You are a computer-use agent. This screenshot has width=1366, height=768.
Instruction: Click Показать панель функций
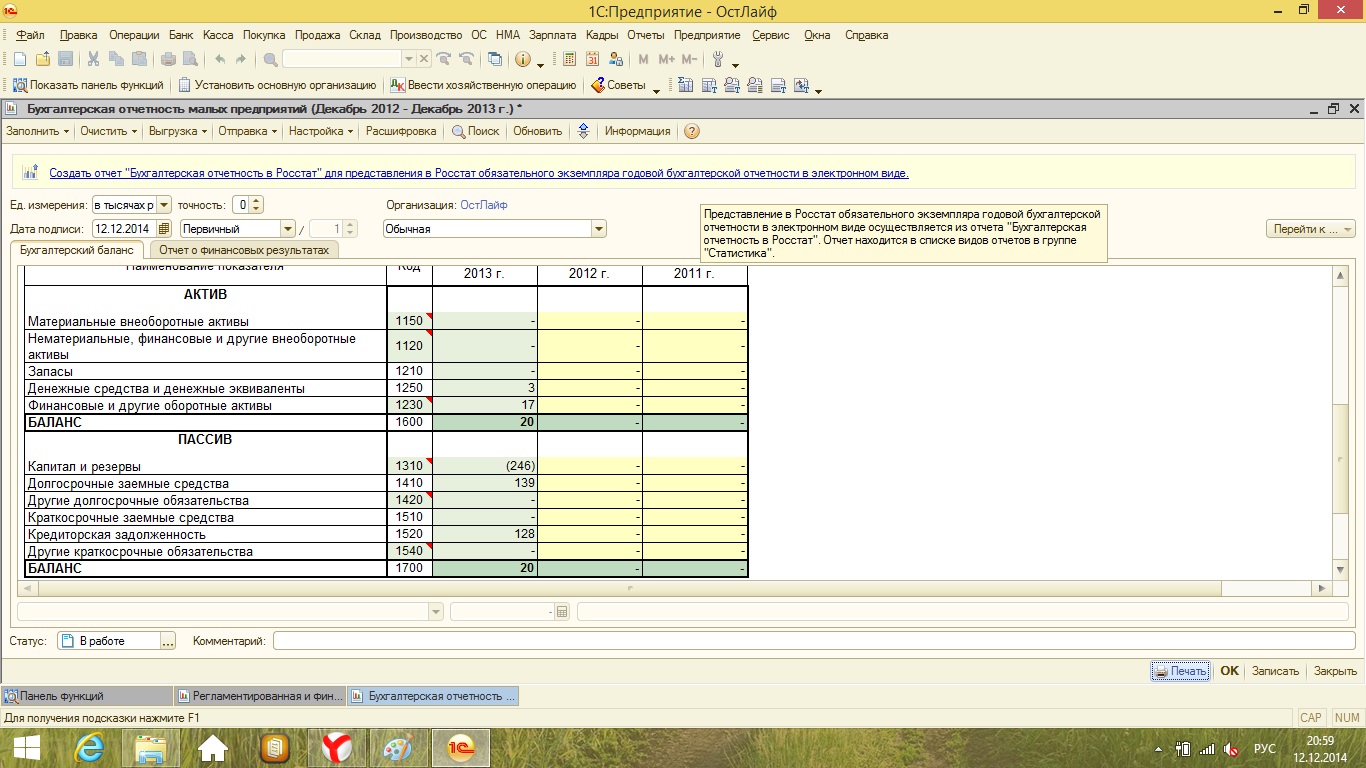pyautogui.click(x=87, y=86)
